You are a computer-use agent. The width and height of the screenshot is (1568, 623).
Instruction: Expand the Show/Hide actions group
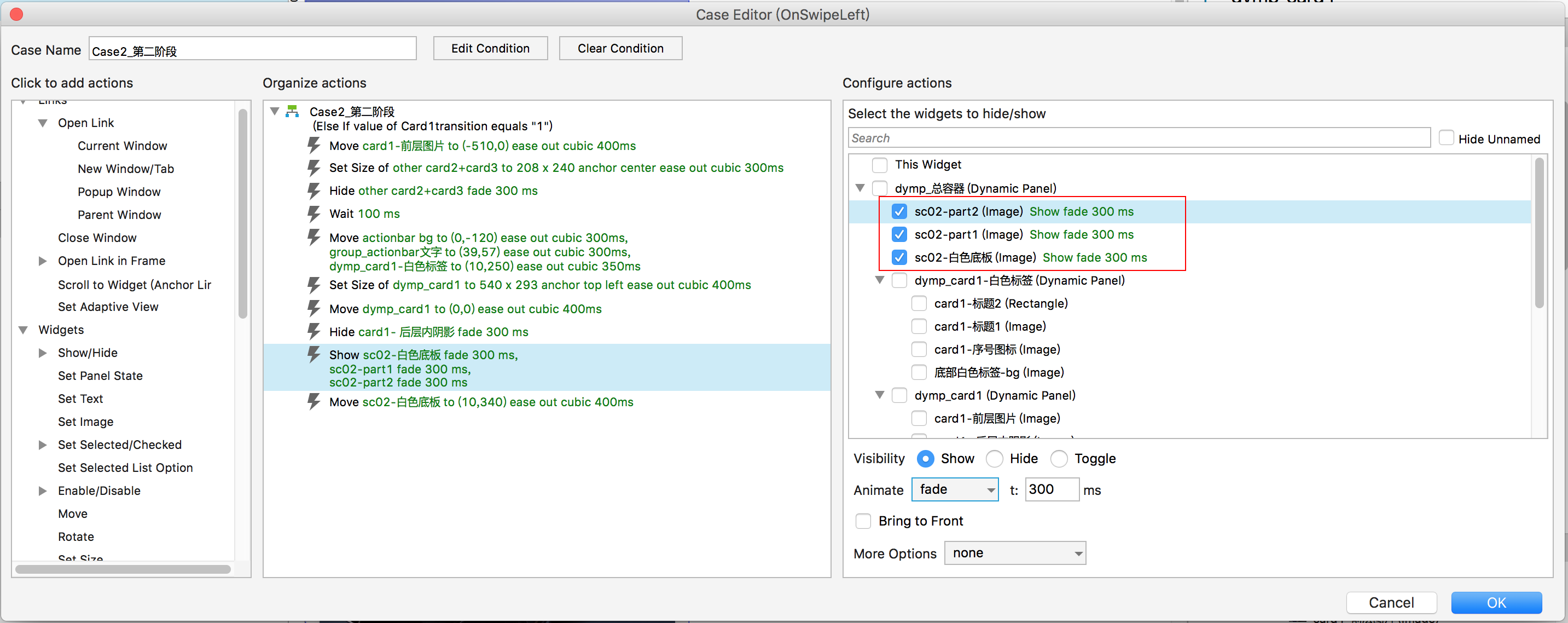point(43,353)
